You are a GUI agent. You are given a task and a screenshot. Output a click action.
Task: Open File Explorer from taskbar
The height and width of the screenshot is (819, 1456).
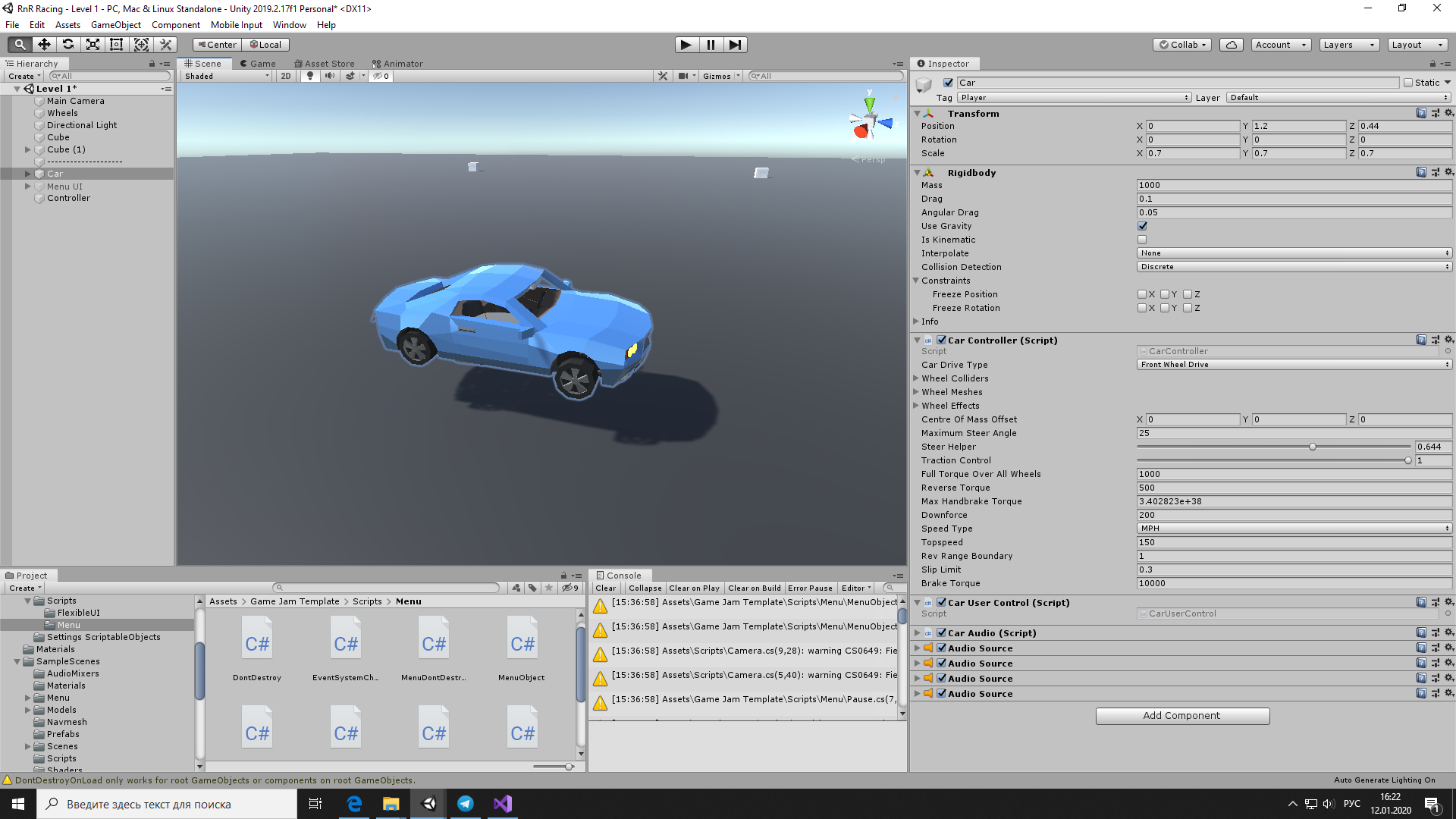tap(391, 804)
